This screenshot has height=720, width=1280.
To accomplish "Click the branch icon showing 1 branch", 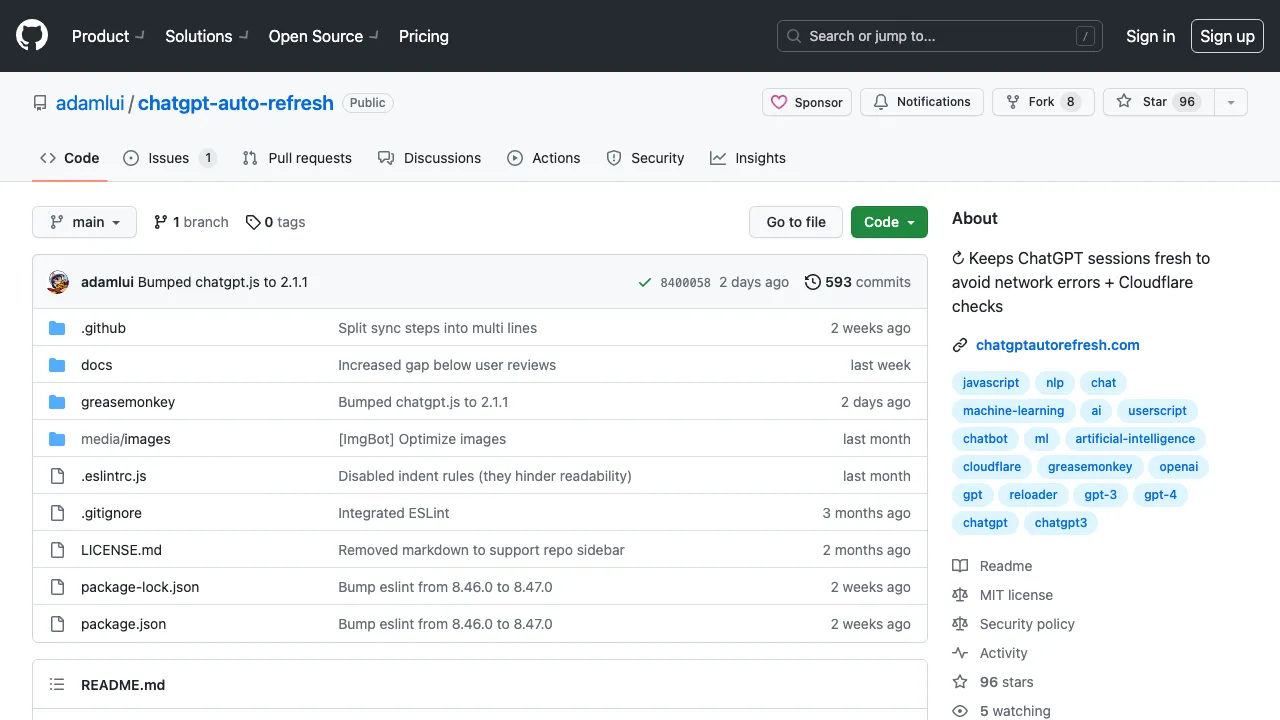I will point(161,222).
